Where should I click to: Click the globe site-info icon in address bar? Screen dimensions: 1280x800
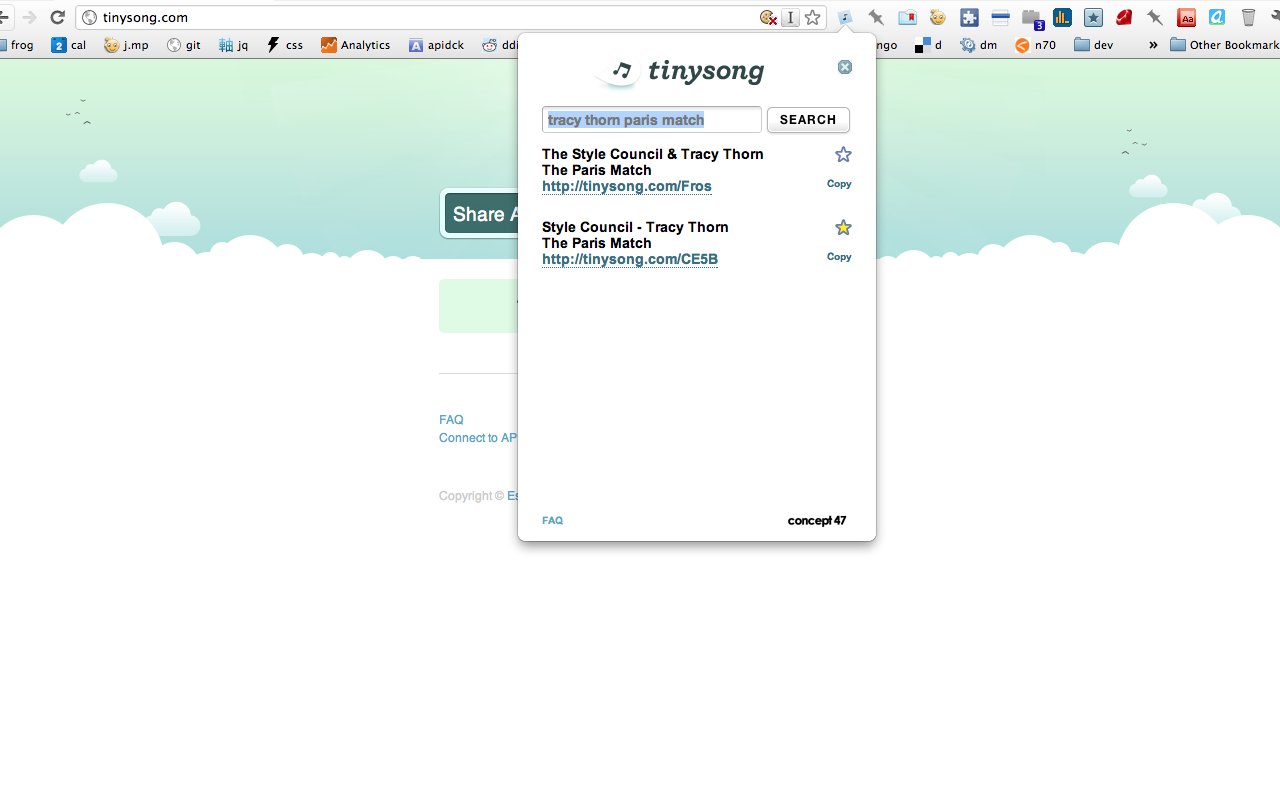click(x=89, y=17)
